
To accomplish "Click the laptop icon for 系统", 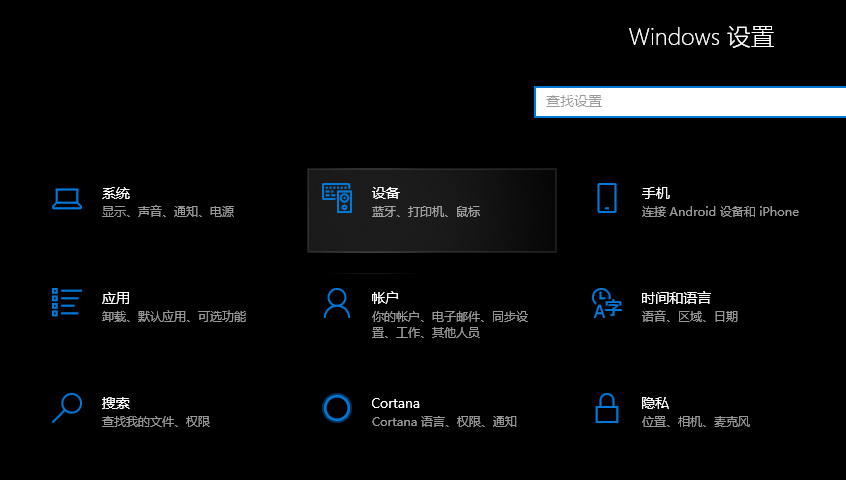I will click(x=66, y=199).
